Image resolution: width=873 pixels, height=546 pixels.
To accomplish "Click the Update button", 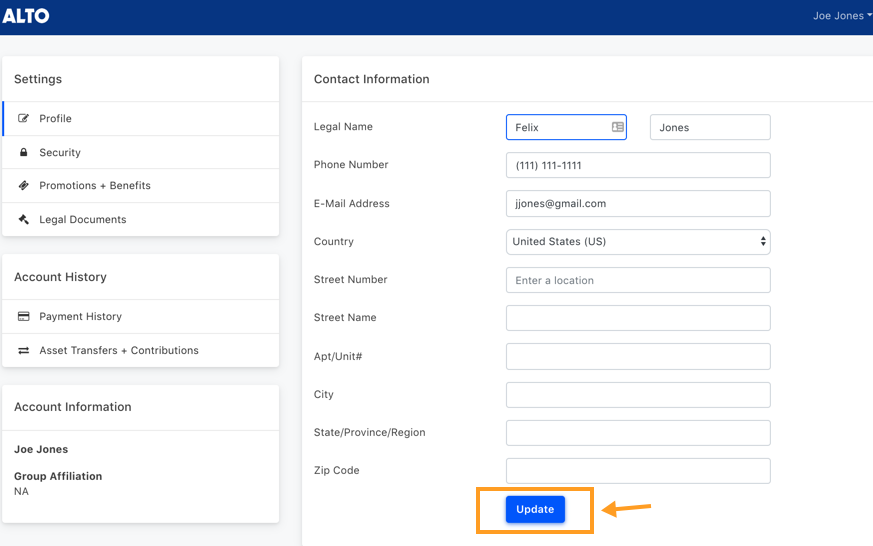I will tap(535, 509).
